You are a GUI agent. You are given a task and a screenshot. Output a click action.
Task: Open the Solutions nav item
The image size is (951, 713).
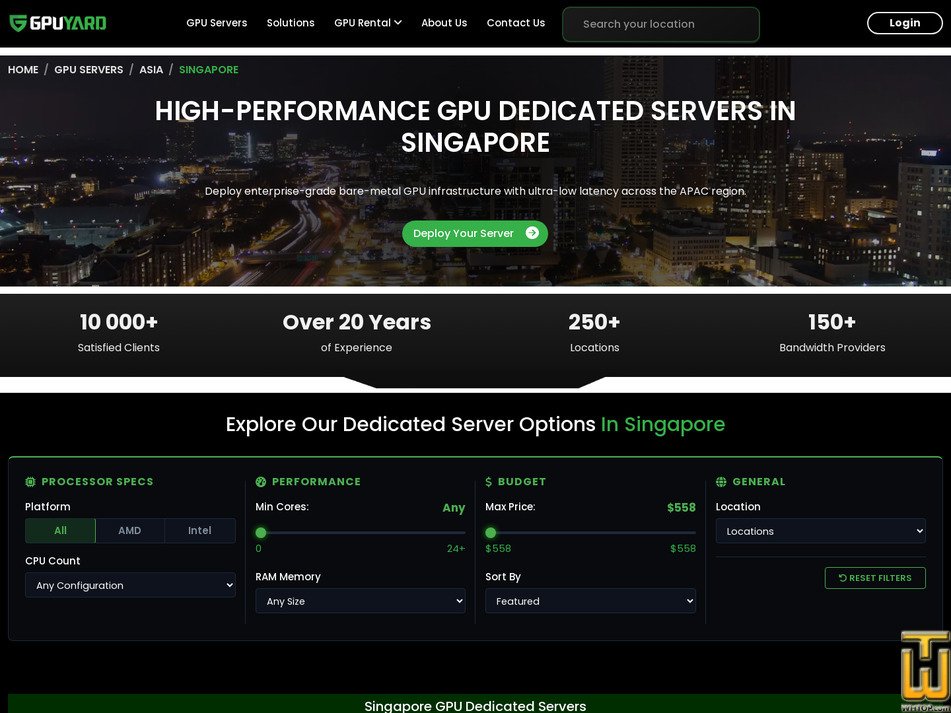click(x=291, y=23)
